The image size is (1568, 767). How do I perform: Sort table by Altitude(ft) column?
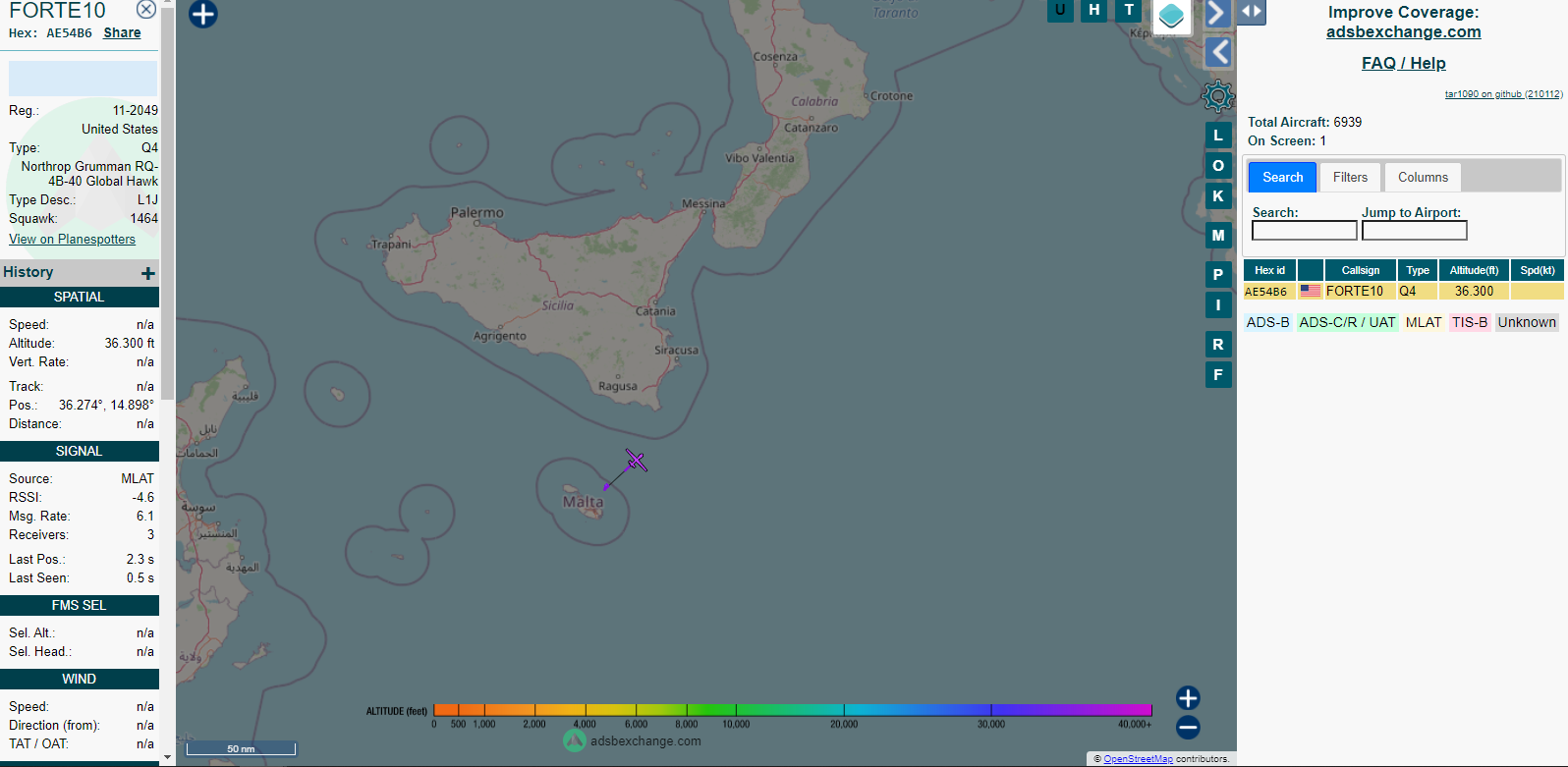point(1474,270)
